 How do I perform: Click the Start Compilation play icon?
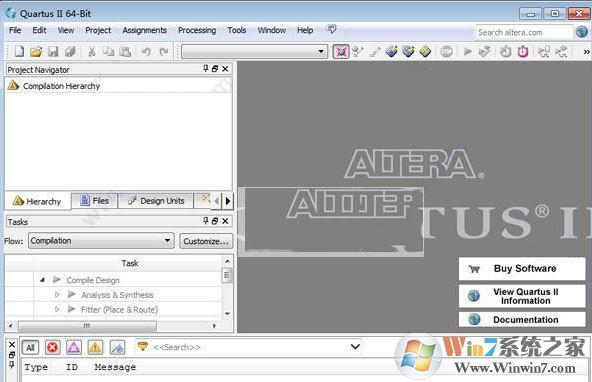click(x=467, y=51)
